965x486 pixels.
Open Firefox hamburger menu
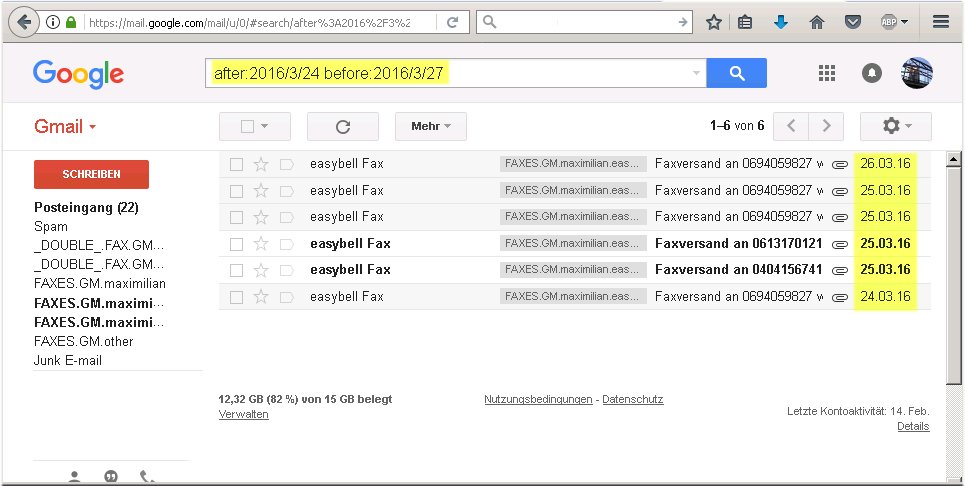[940, 22]
